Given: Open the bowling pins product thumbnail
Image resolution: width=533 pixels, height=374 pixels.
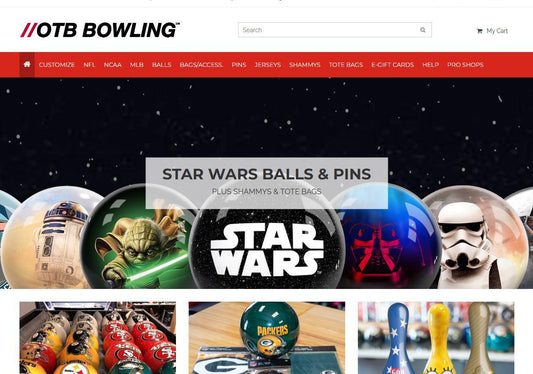Looking at the screenshot, I should click(x=436, y=338).
